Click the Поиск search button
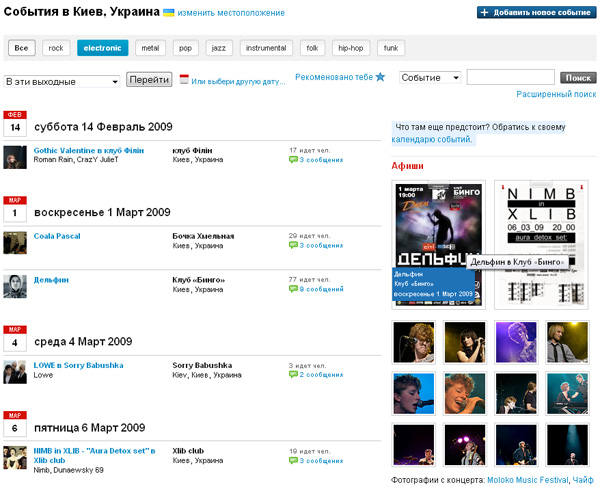This screenshot has height=487, width=600. (578, 78)
